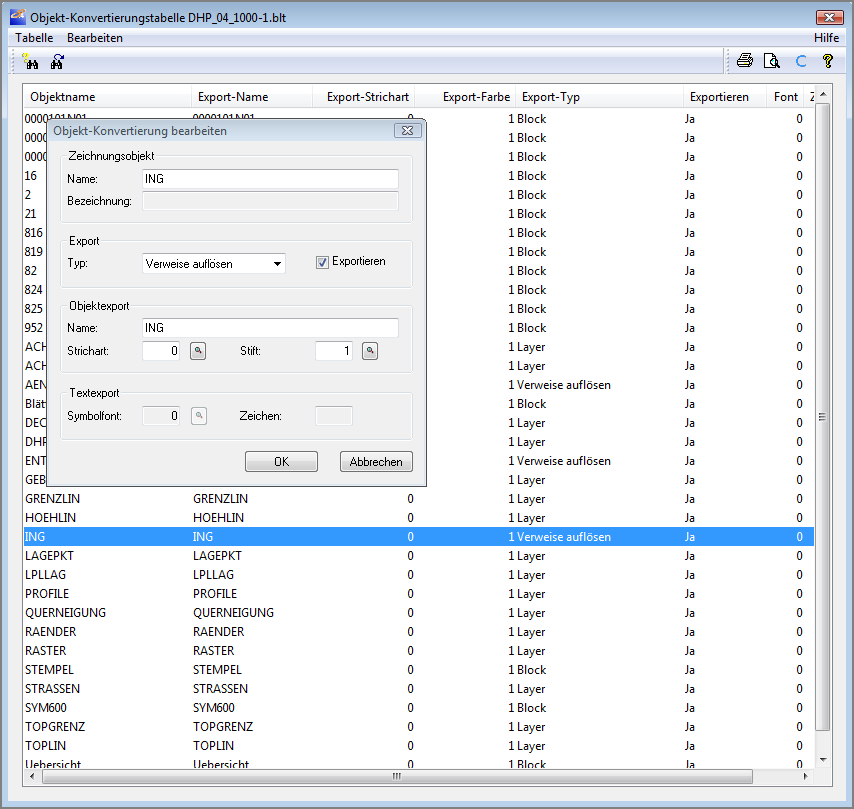Viewport: 854px width, 809px height.
Task: Open the Typ dropdown
Action: [214, 264]
